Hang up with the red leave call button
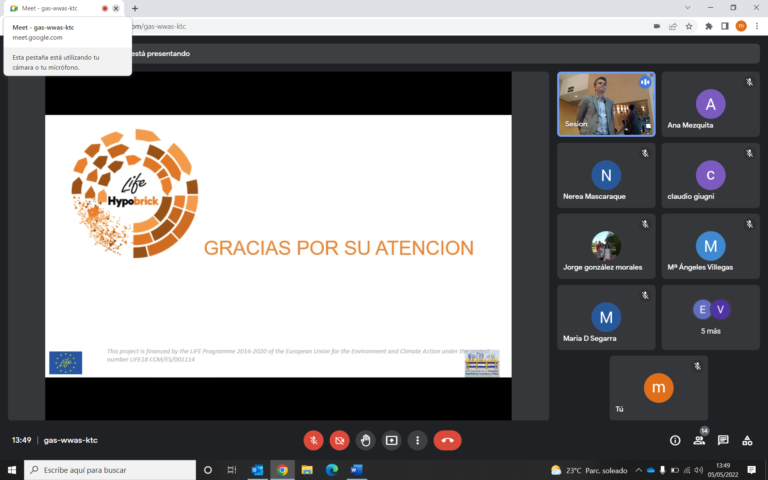This screenshot has height=480, width=768. point(447,440)
